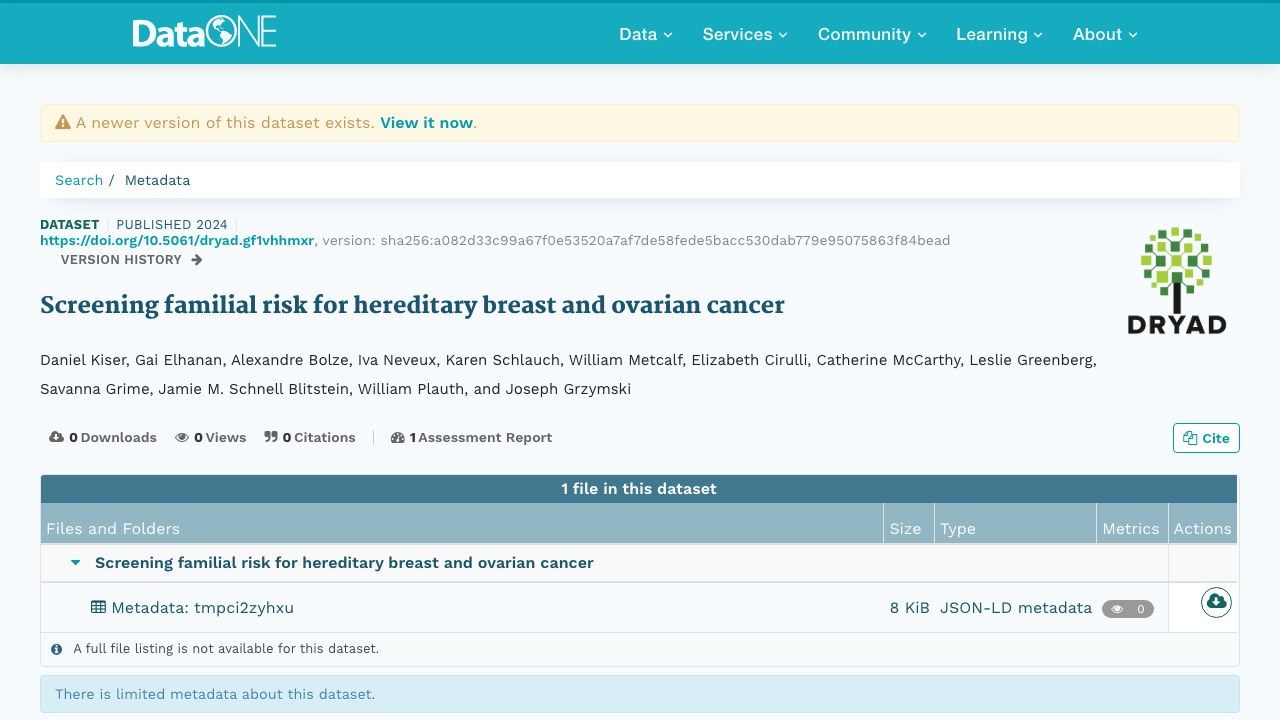Click the Views eye metric icon
This screenshot has width=1280, height=720.
point(182,437)
